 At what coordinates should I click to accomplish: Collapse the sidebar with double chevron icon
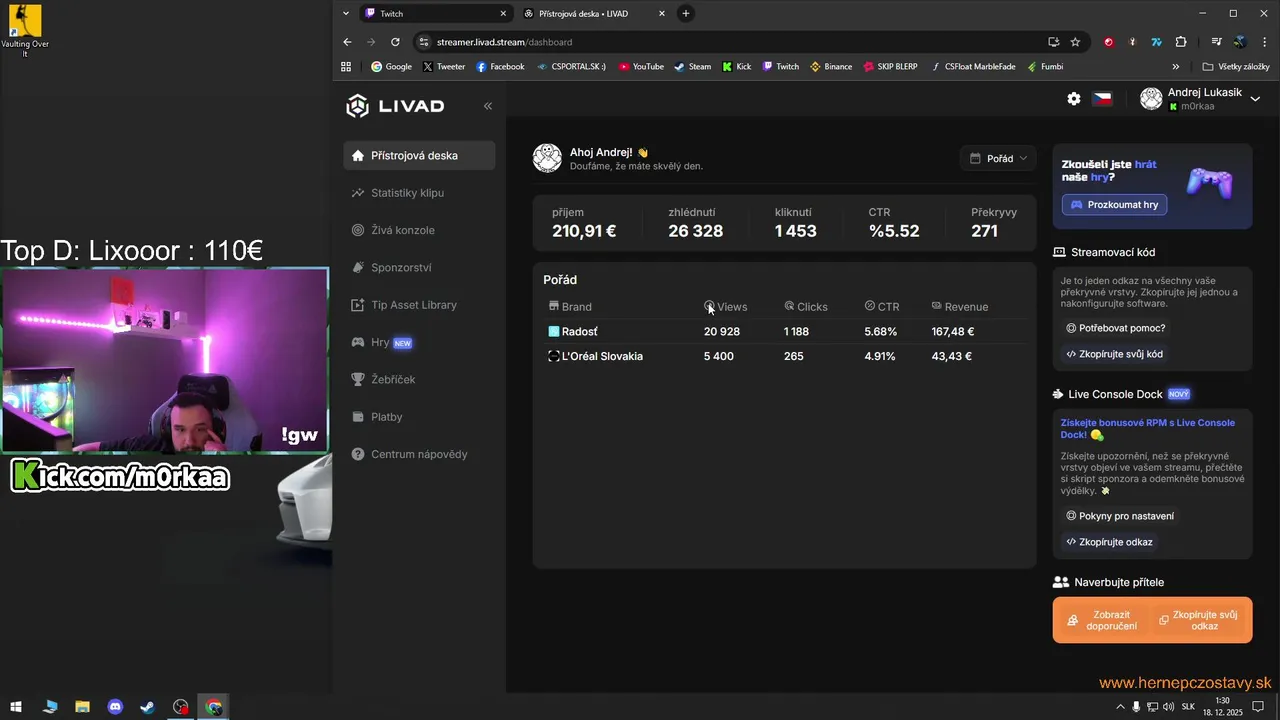[x=488, y=106]
